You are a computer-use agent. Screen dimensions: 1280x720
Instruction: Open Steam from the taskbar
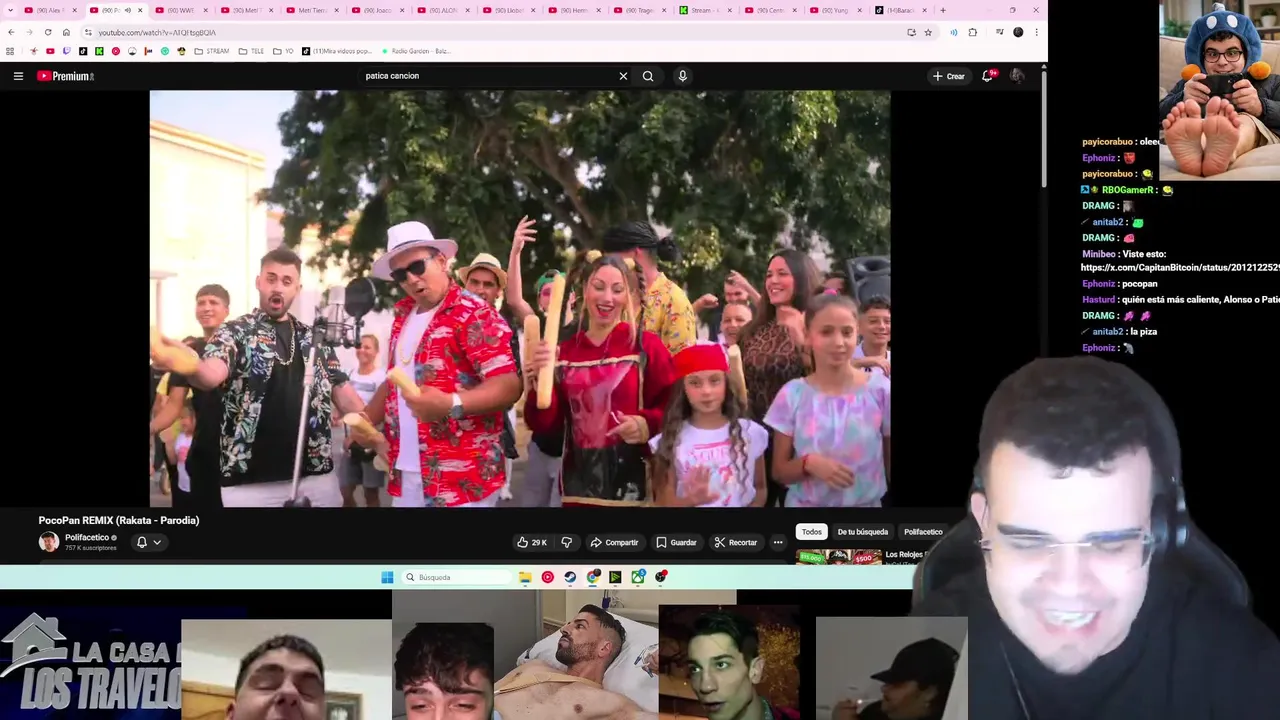pos(570,577)
